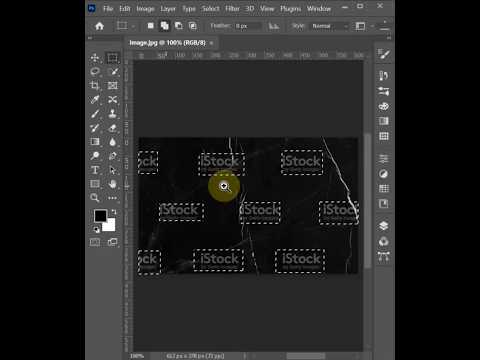Click the white background color swatch
Viewport: 480px width, 360px height.
110,226
